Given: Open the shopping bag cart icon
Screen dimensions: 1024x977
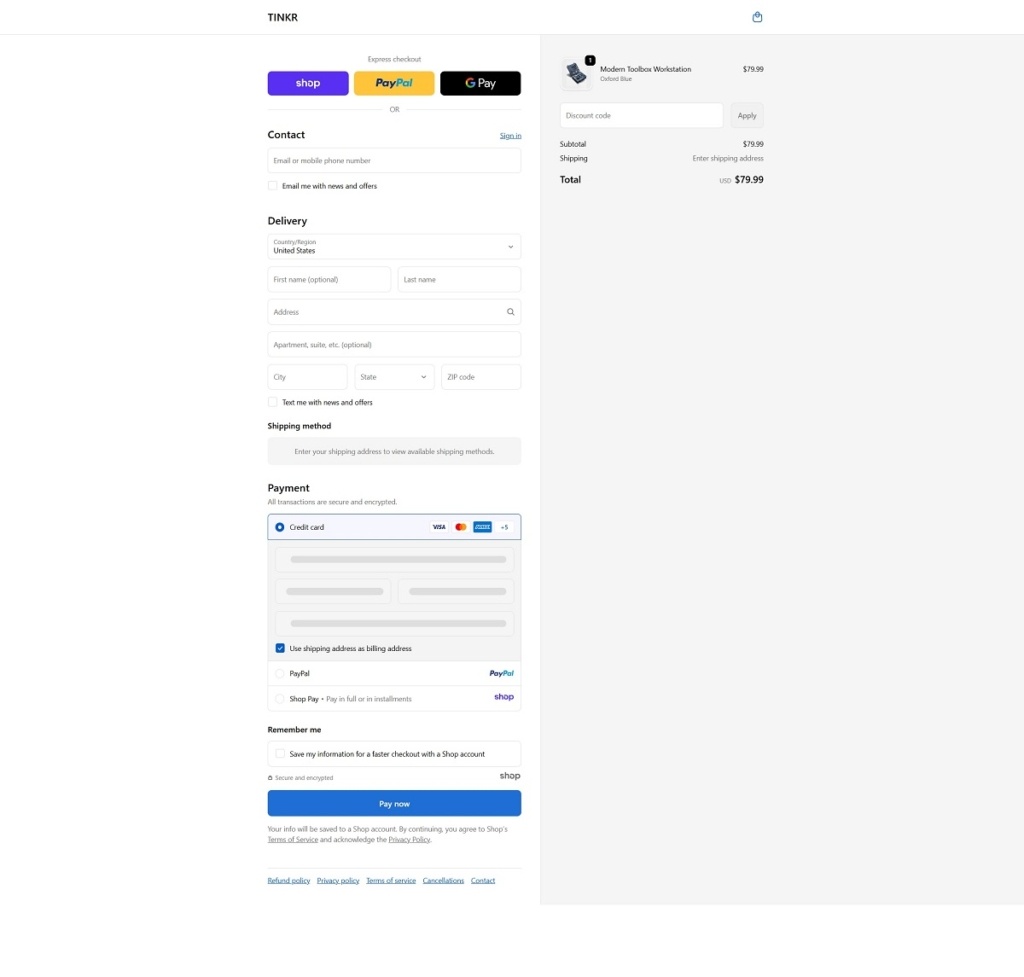Looking at the screenshot, I should tap(757, 17).
